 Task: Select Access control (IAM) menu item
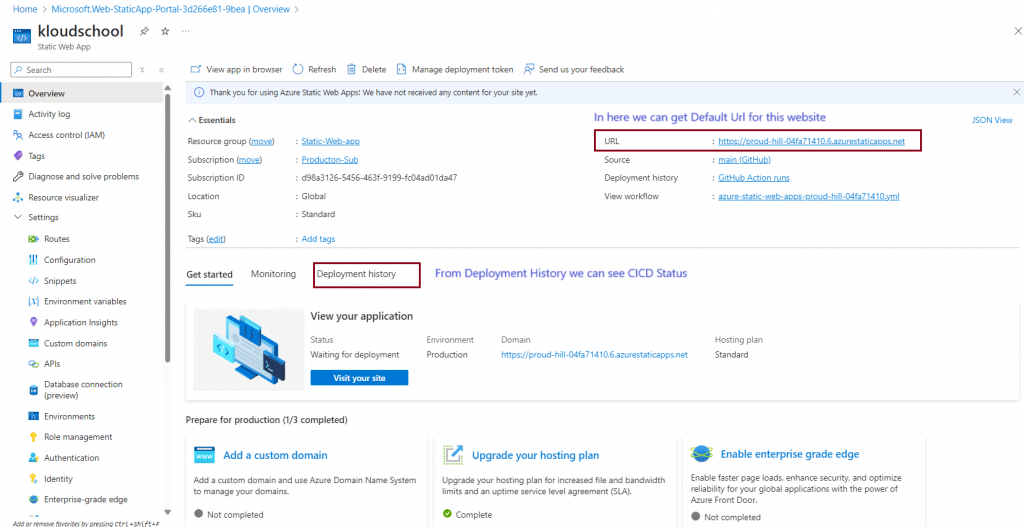(66, 135)
